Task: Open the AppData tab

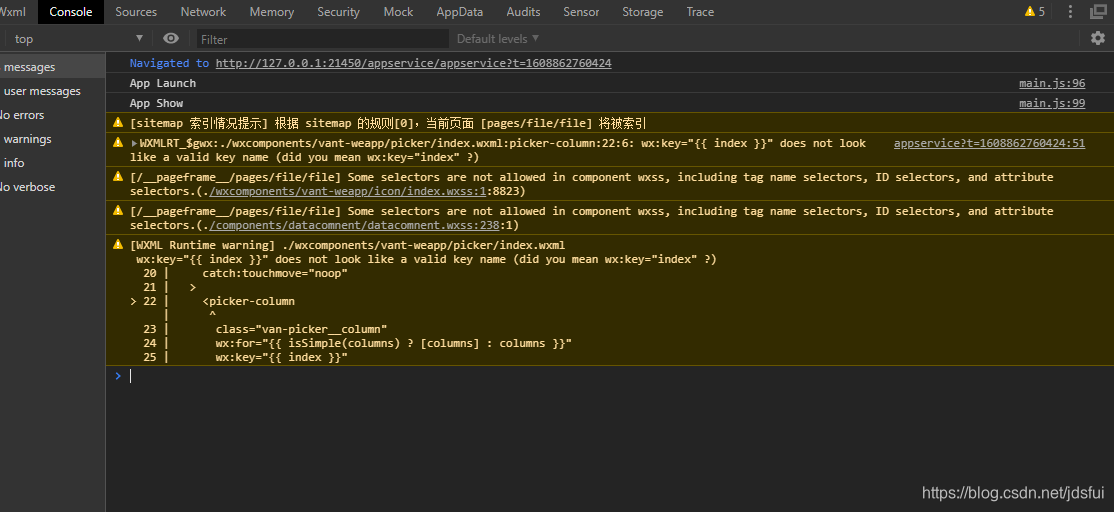Action: pyautogui.click(x=460, y=12)
